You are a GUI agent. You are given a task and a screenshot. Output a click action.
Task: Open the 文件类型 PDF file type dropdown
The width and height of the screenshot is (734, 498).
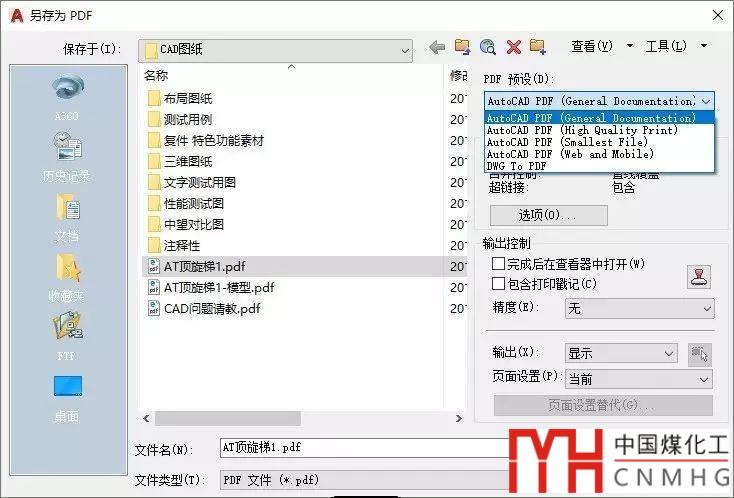(365, 480)
